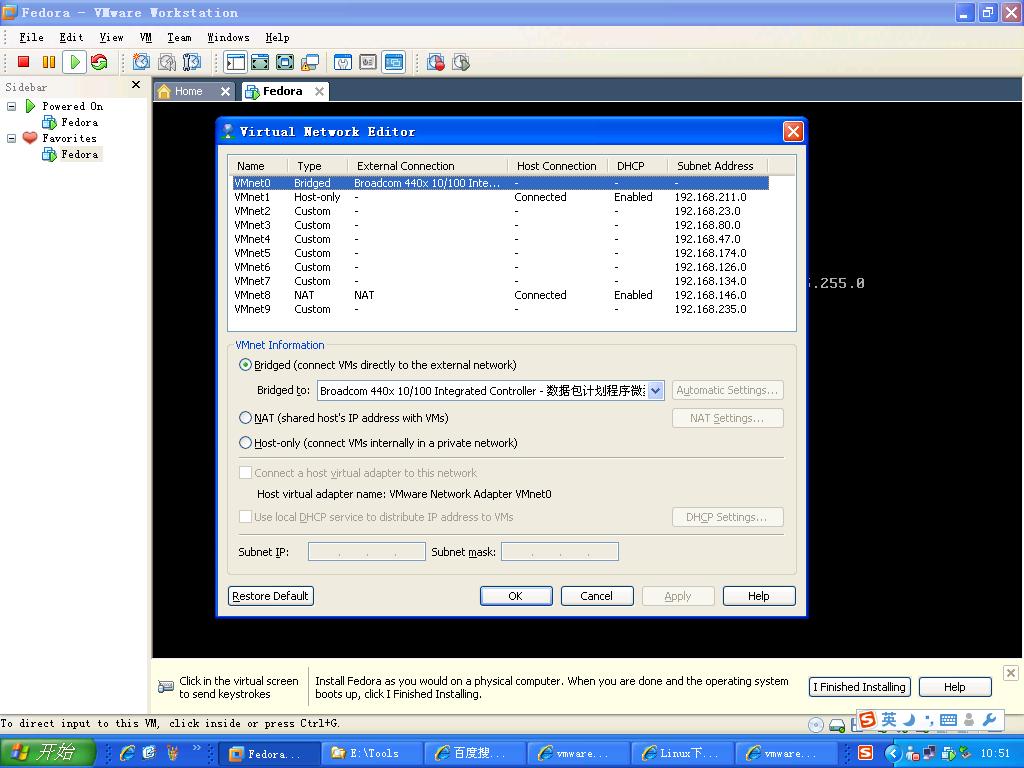1024x768 pixels.
Task: Click the hard disk device status icon
Action: (837, 725)
